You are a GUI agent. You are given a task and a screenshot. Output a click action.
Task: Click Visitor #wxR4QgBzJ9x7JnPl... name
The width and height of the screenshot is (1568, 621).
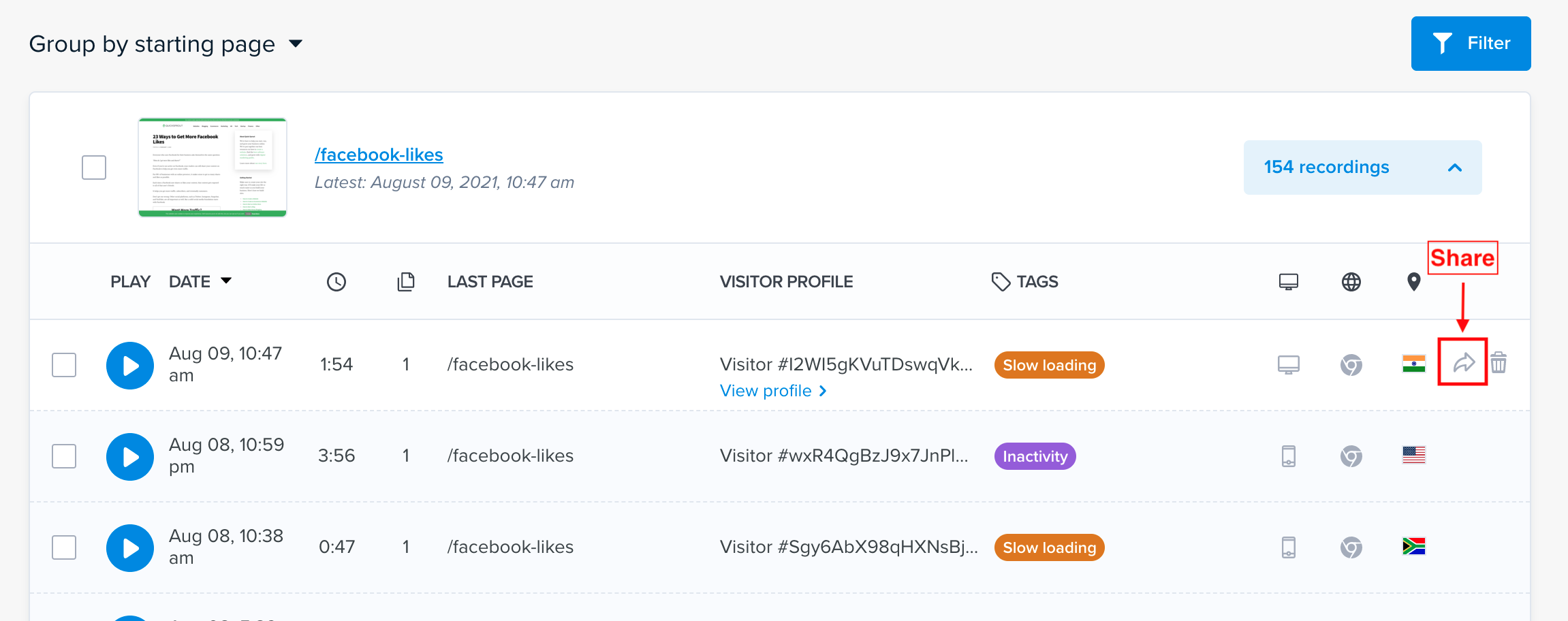[x=844, y=456]
